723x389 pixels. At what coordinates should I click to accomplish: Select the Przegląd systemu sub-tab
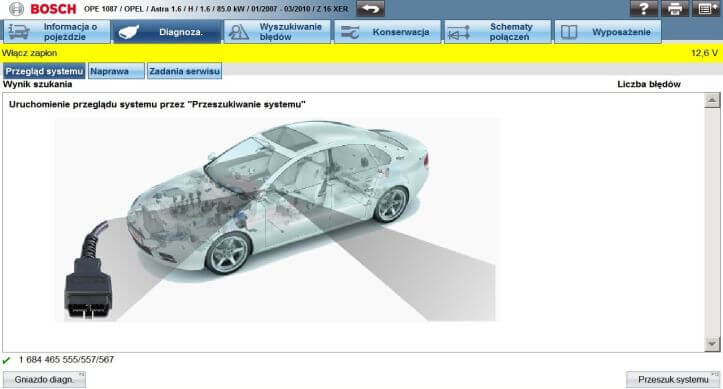(x=44, y=71)
